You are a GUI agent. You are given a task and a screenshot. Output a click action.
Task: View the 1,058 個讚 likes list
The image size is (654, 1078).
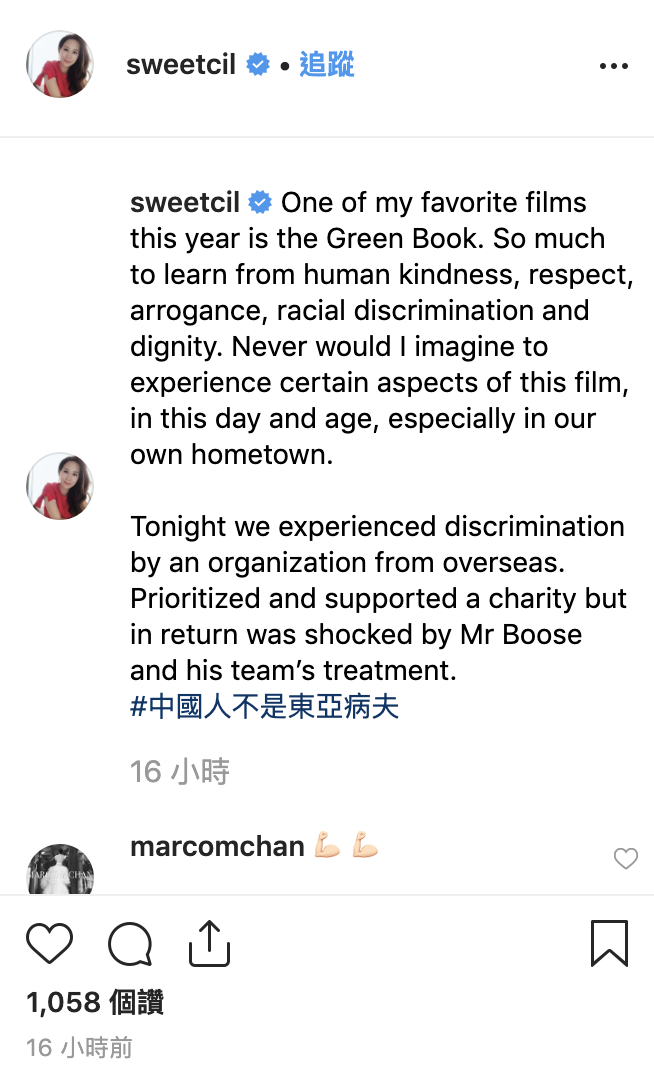(x=95, y=1002)
